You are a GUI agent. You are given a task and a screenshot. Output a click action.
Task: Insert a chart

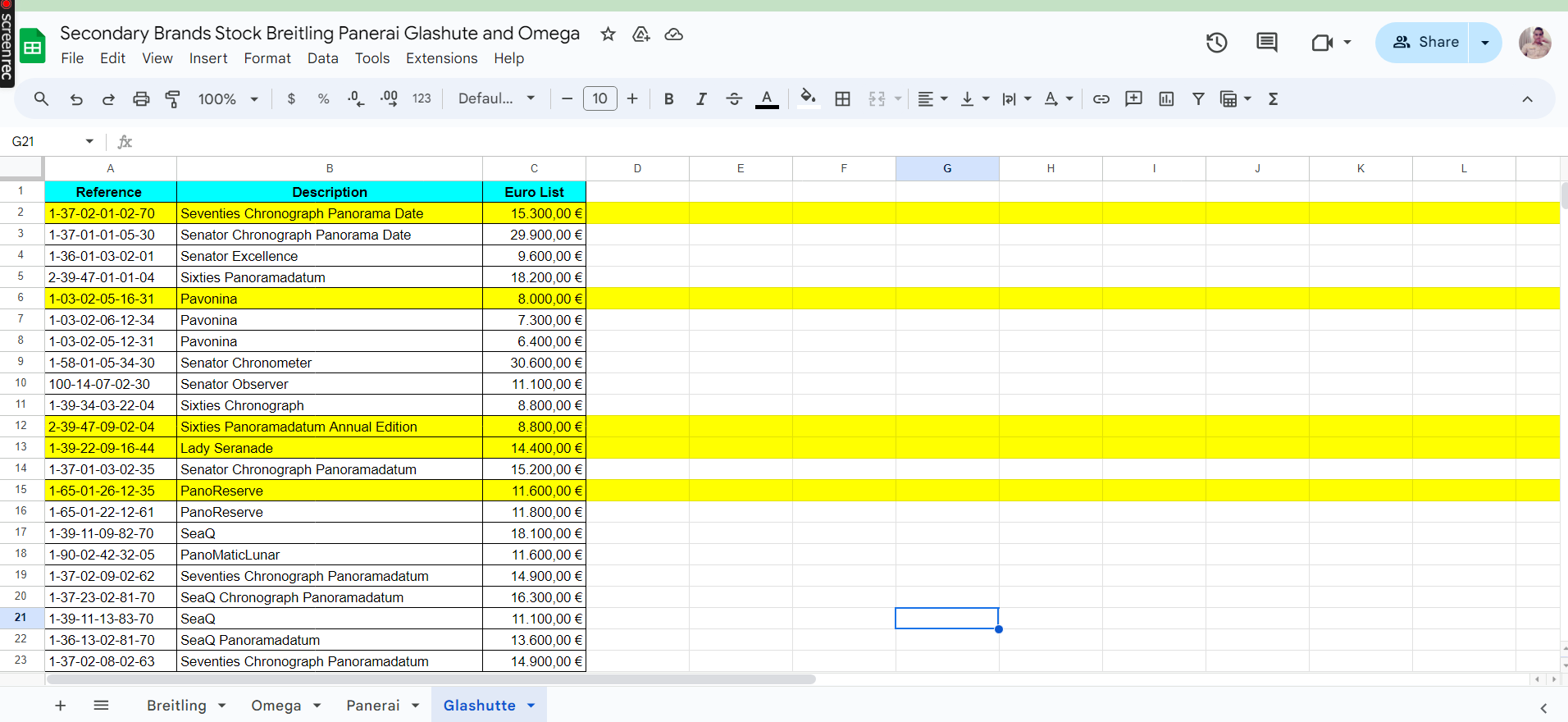(x=1166, y=98)
